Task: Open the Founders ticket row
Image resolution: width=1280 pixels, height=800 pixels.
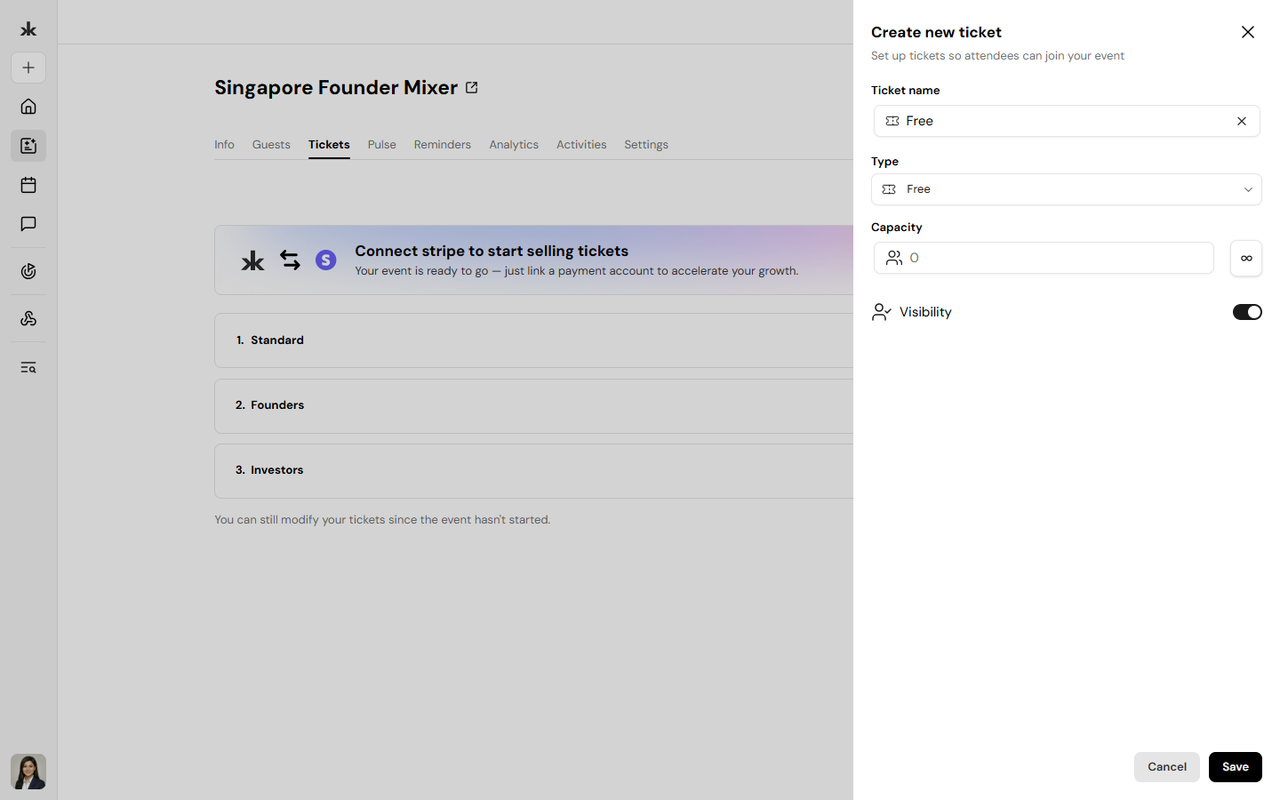Action: (534, 405)
